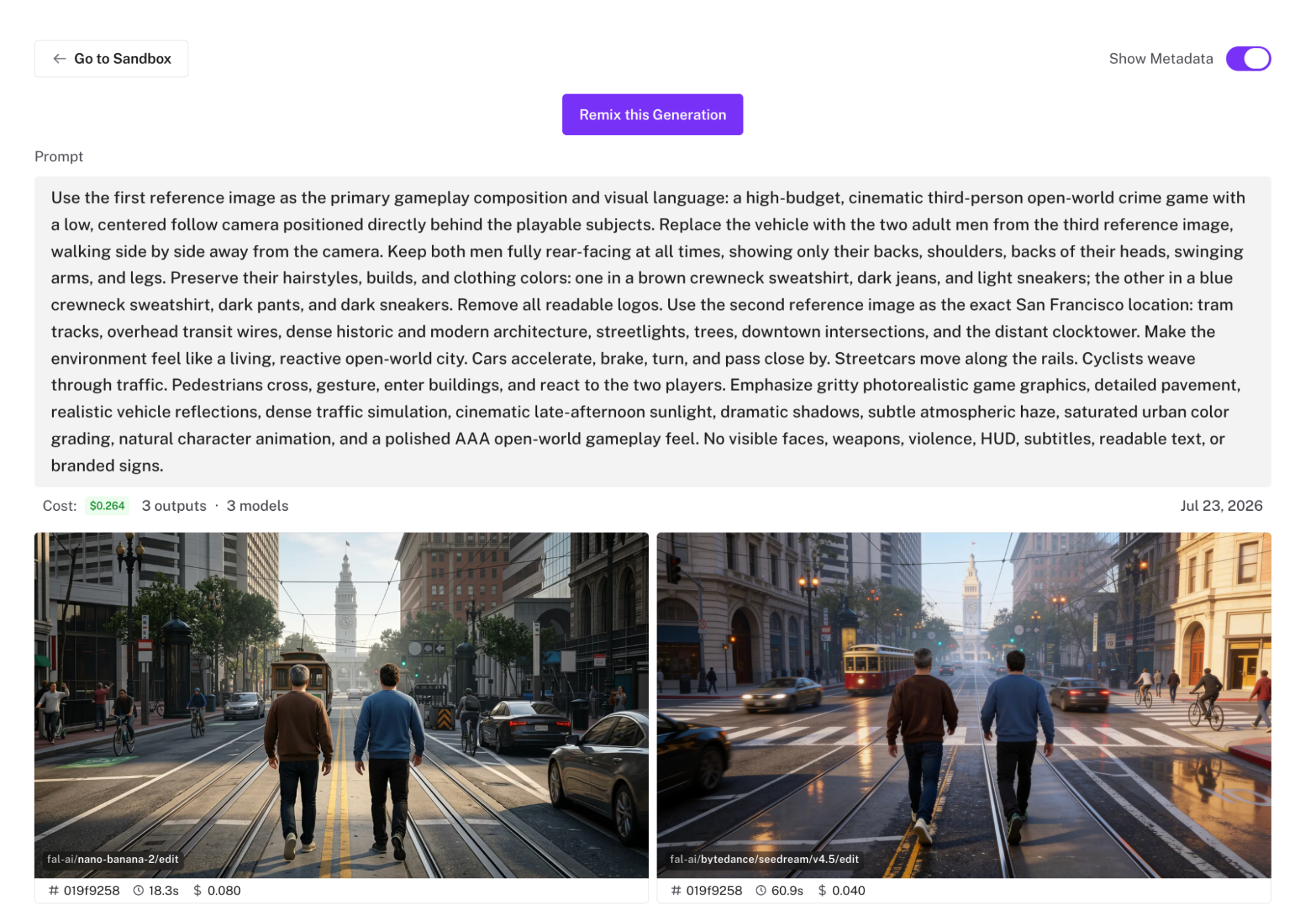
Task: Click the 0.080 cost value
Action: tap(224, 891)
